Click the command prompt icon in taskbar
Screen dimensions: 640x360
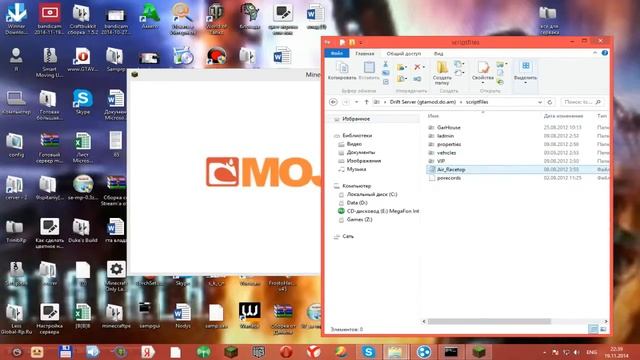pos(451,351)
